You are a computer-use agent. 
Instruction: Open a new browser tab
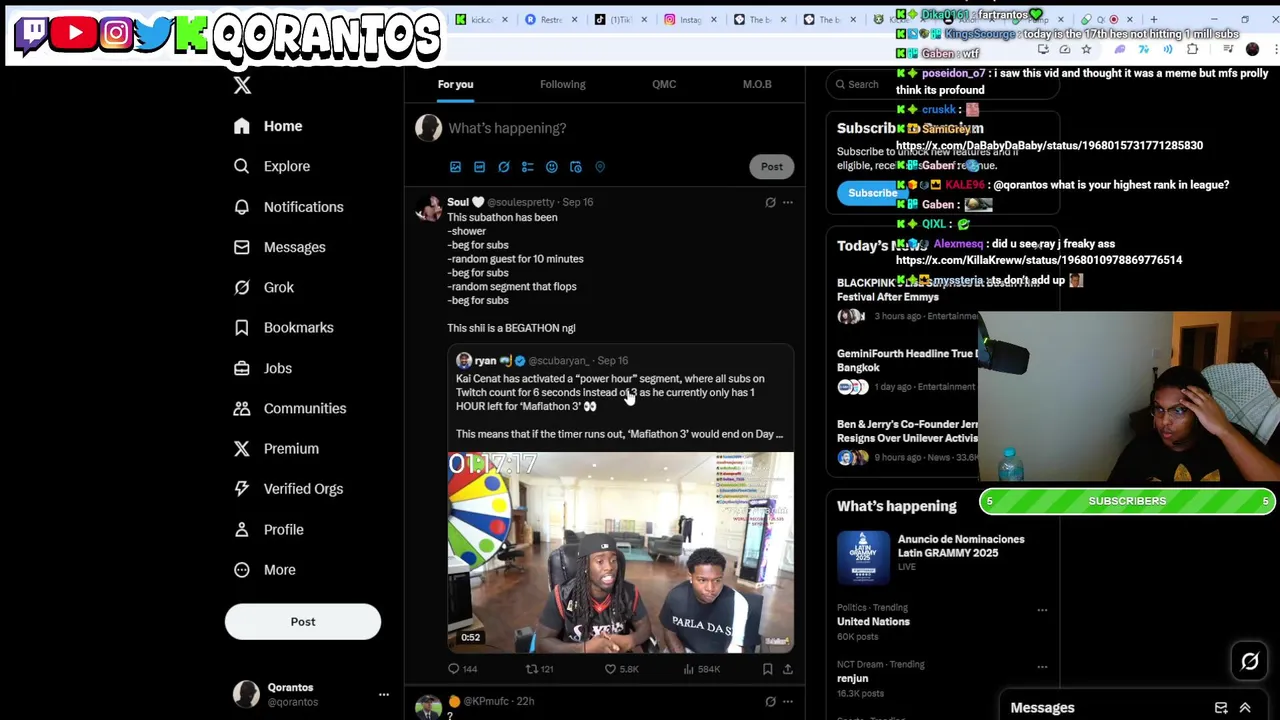(x=1153, y=19)
